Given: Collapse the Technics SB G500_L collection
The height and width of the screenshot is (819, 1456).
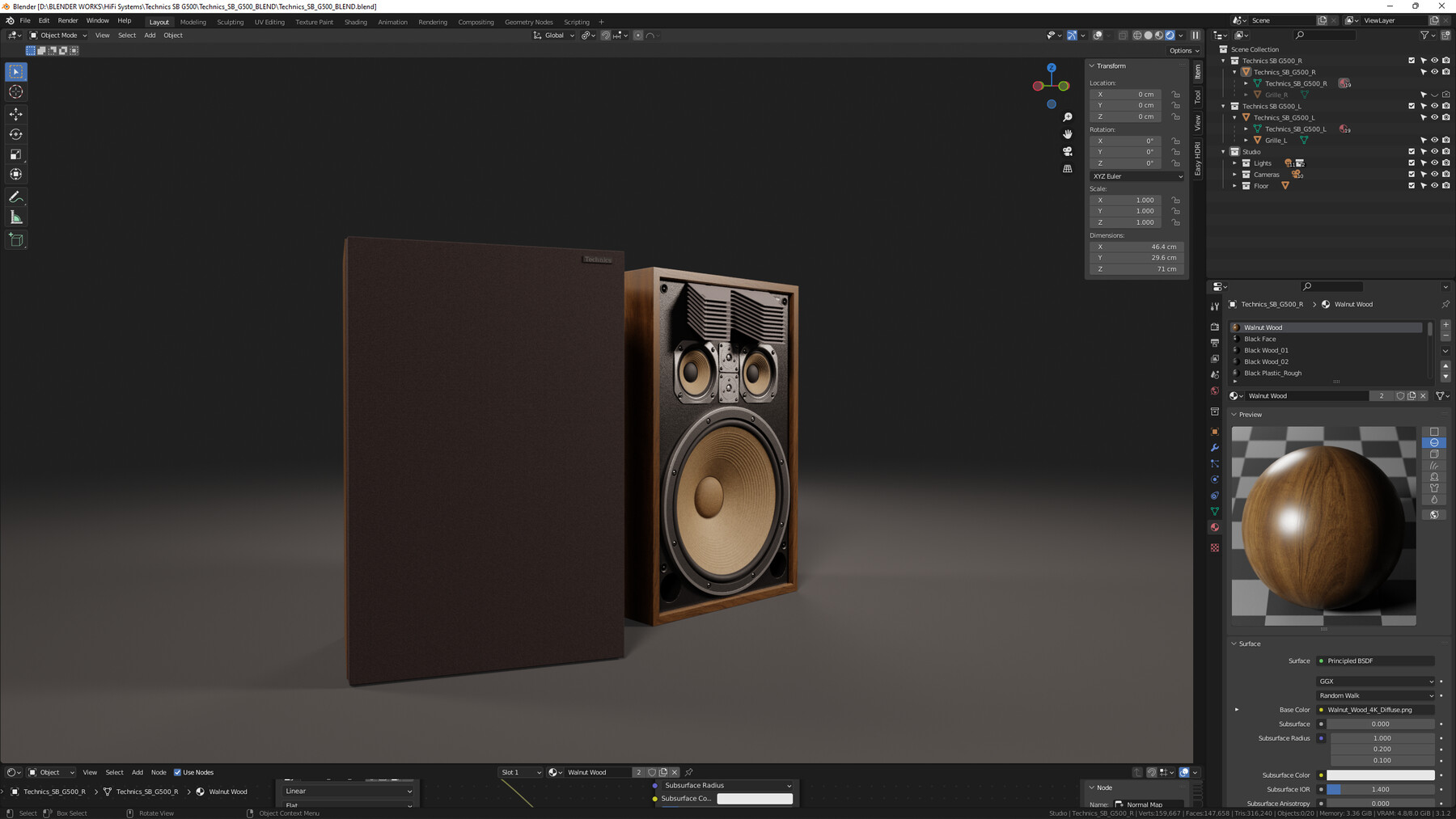Looking at the screenshot, I should (x=1223, y=106).
